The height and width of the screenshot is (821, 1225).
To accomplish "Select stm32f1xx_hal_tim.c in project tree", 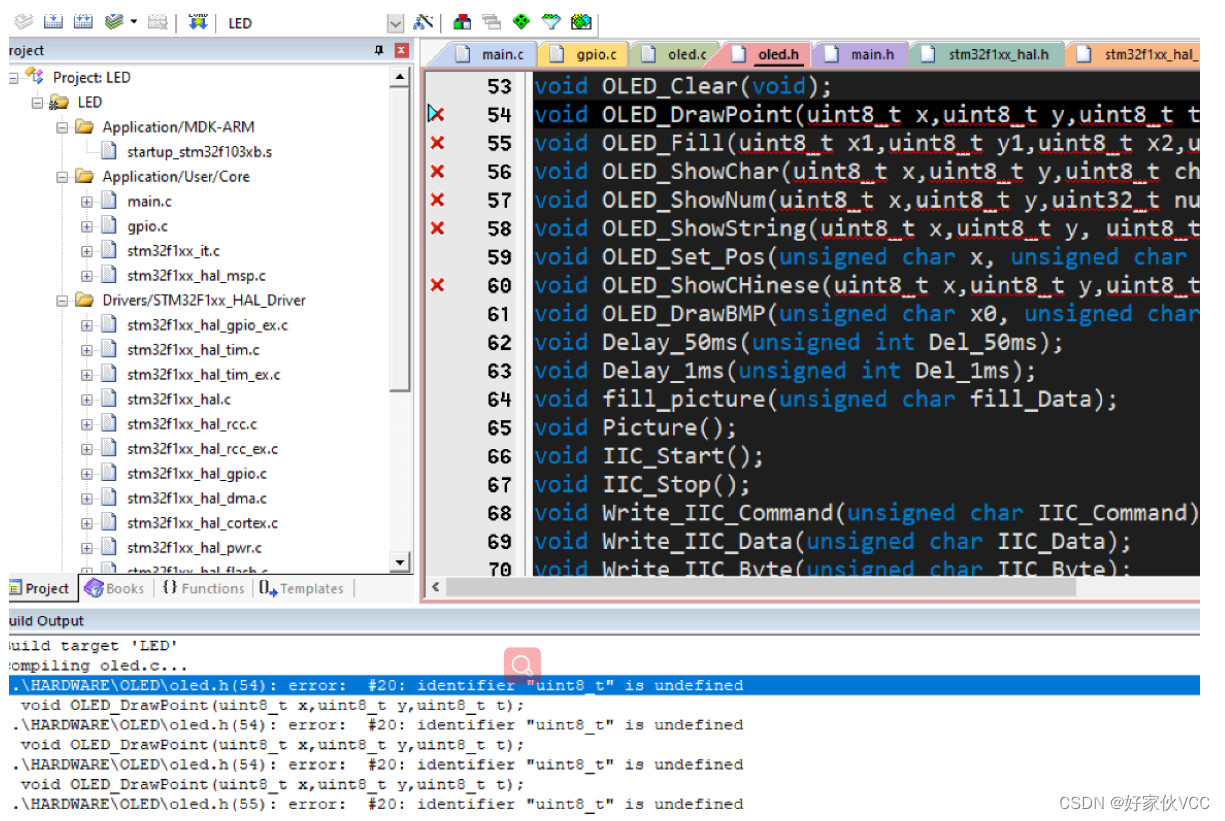I will click(193, 350).
